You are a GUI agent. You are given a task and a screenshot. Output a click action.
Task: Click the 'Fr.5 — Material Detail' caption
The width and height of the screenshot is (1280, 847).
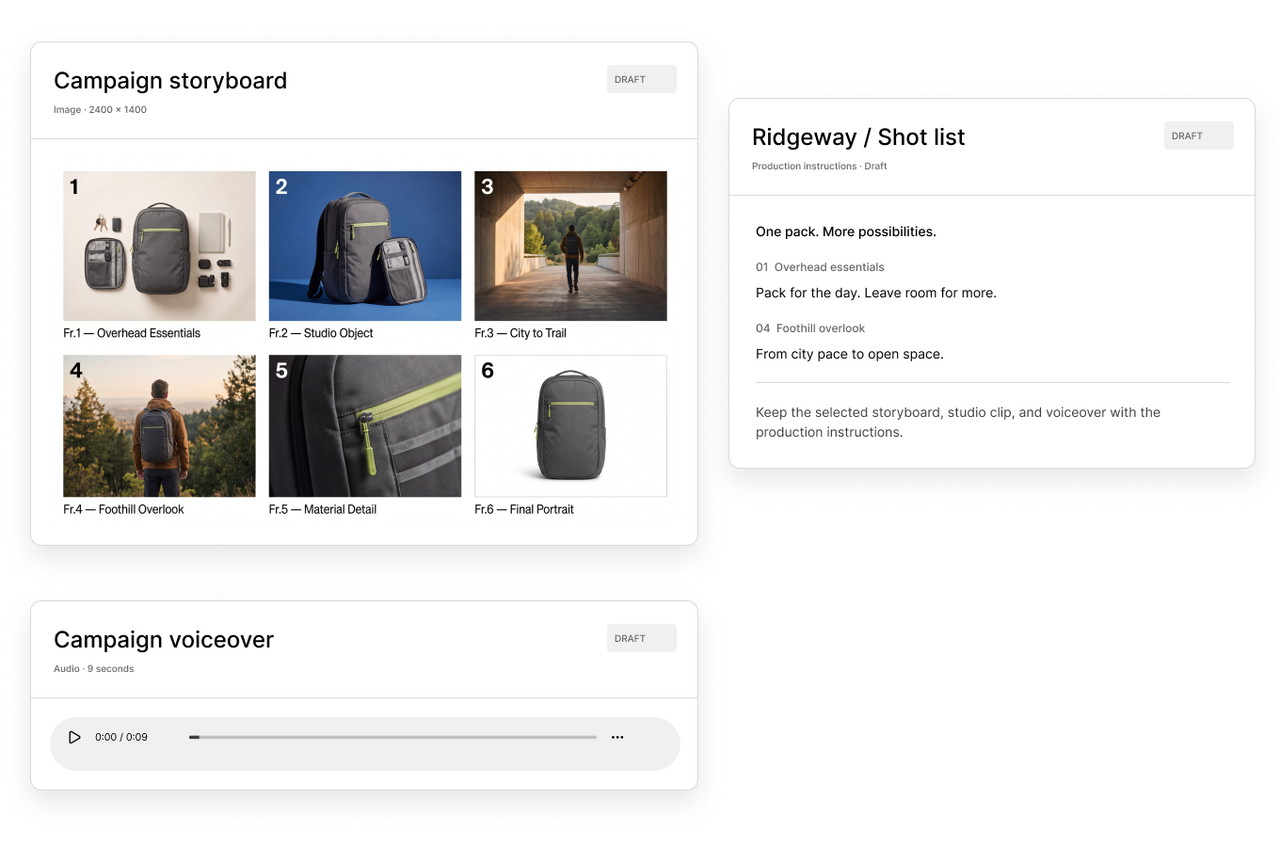[x=323, y=509]
